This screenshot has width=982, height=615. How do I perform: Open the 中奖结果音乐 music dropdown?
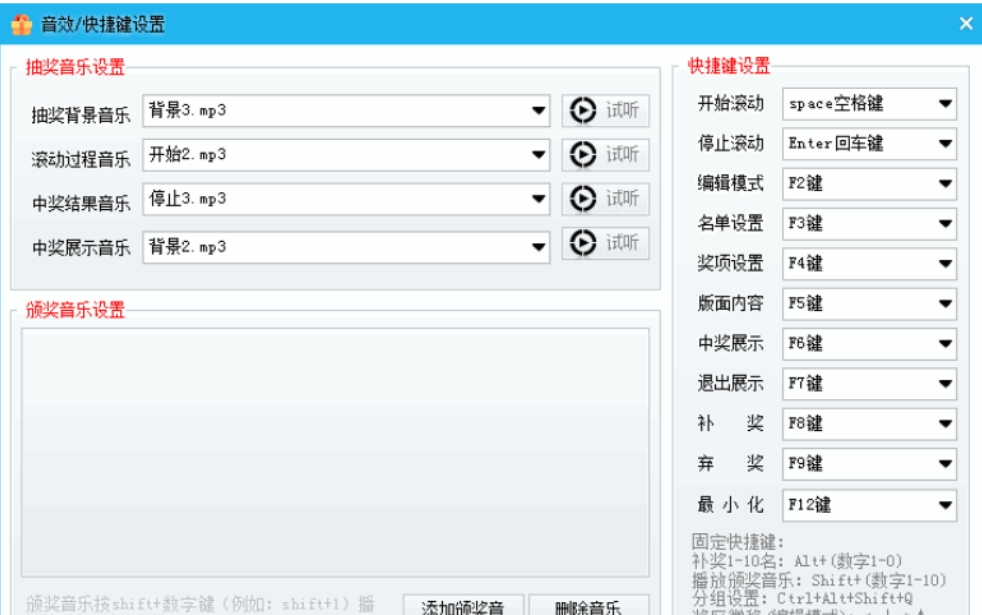(x=536, y=199)
